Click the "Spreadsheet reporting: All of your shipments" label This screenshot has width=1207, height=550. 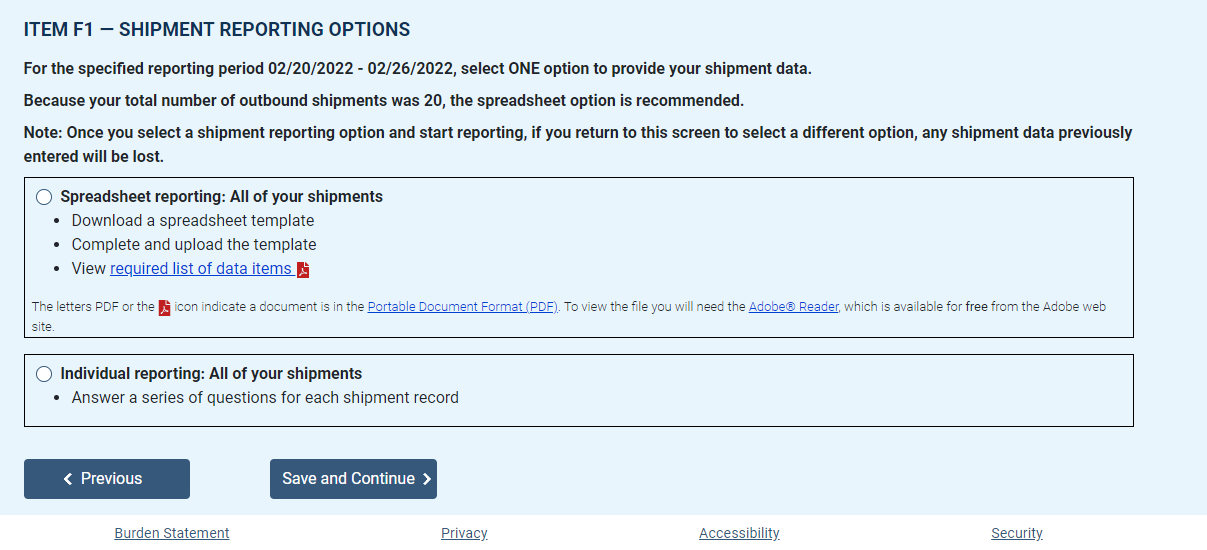pyautogui.click(x=221, y=197)
